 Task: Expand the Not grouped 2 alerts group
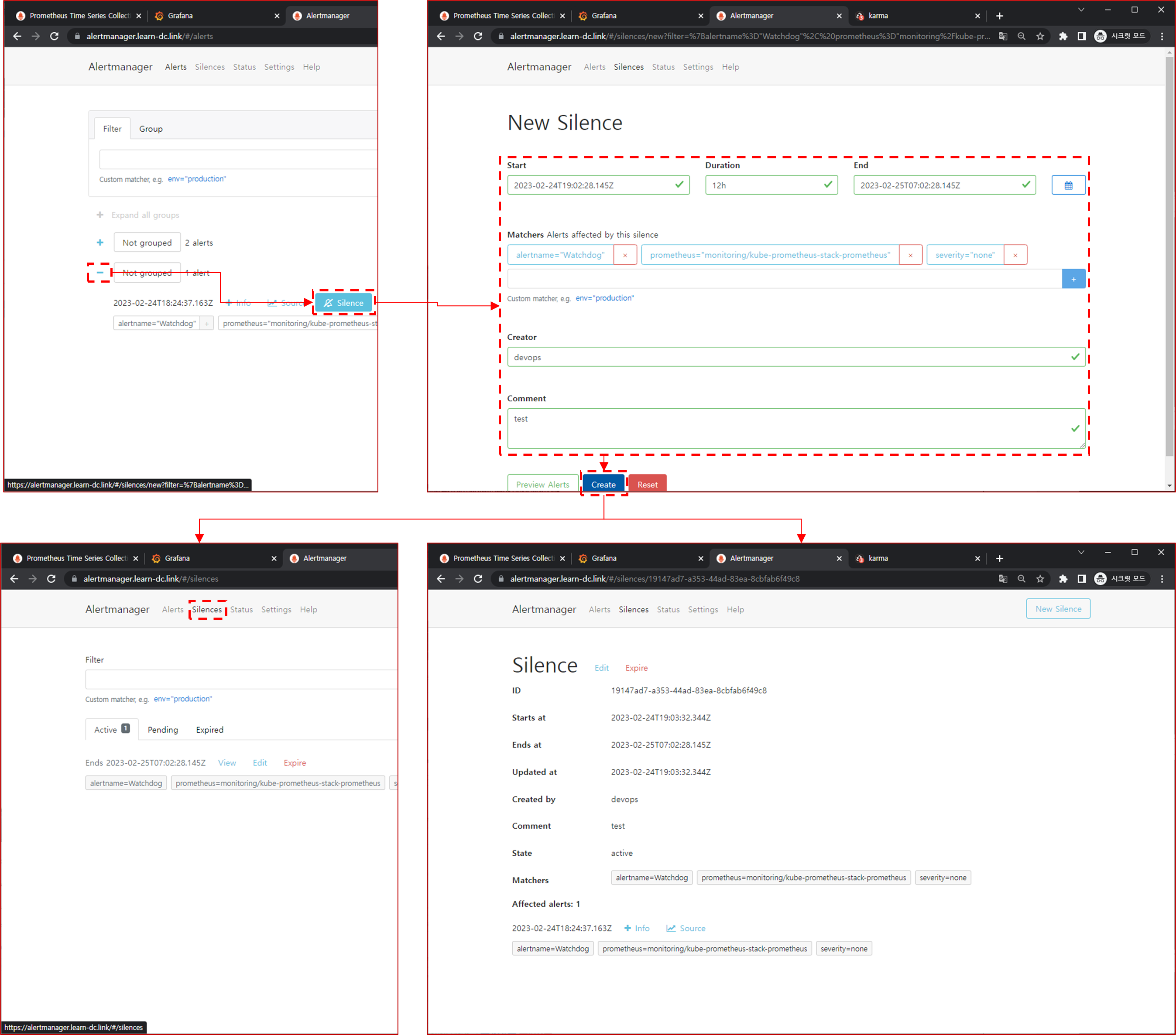100,243
